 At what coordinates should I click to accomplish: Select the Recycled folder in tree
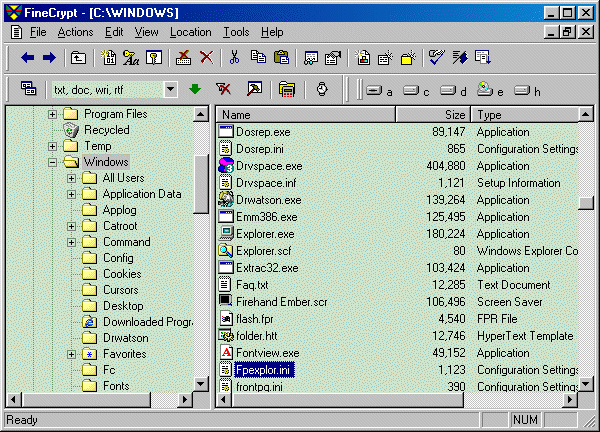(x=107, y=130)
